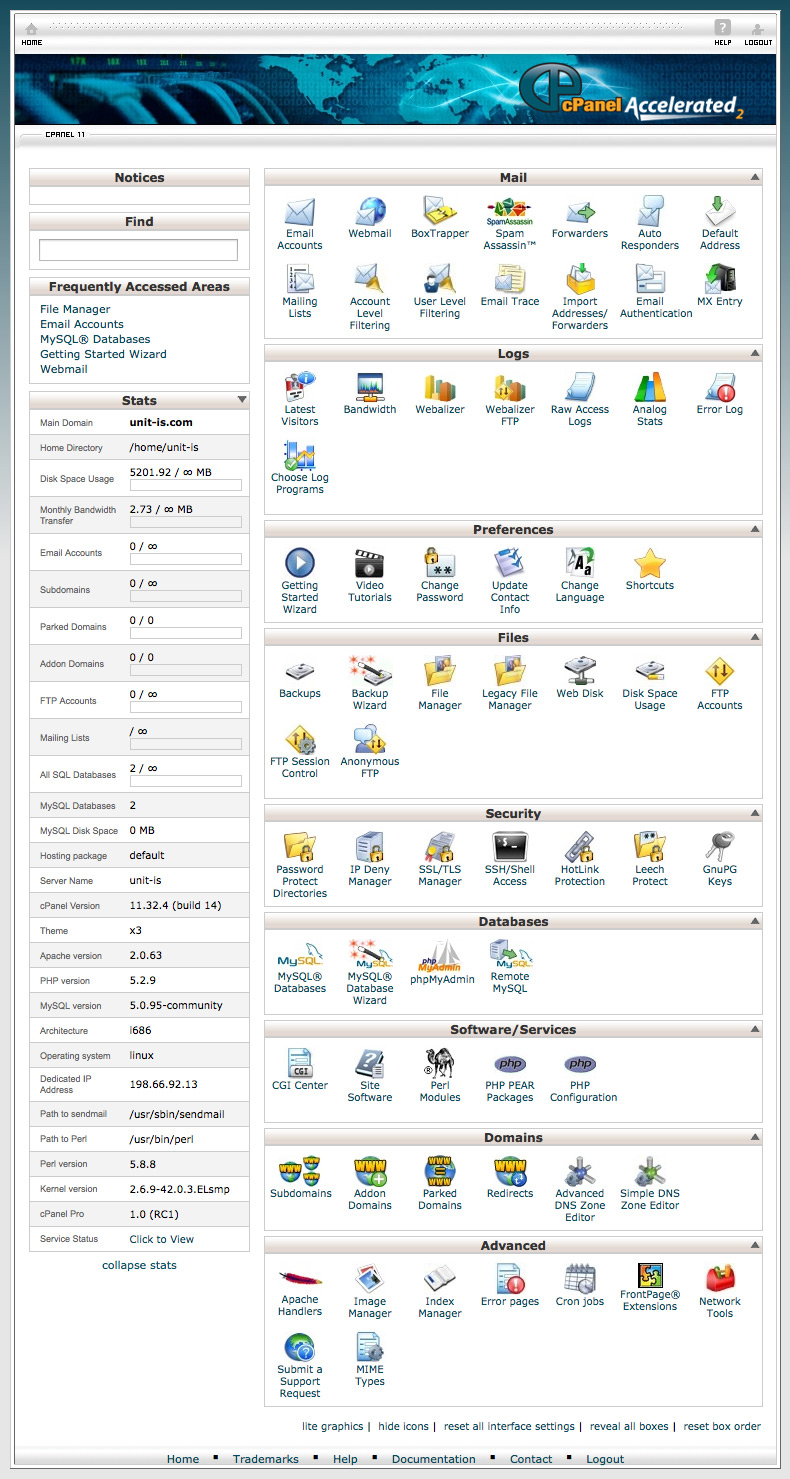The height and width of the screenshot is (1479, 790).
Task: Open Getting Started Wizard sidebar link
Action: click(x=103, y=354)
